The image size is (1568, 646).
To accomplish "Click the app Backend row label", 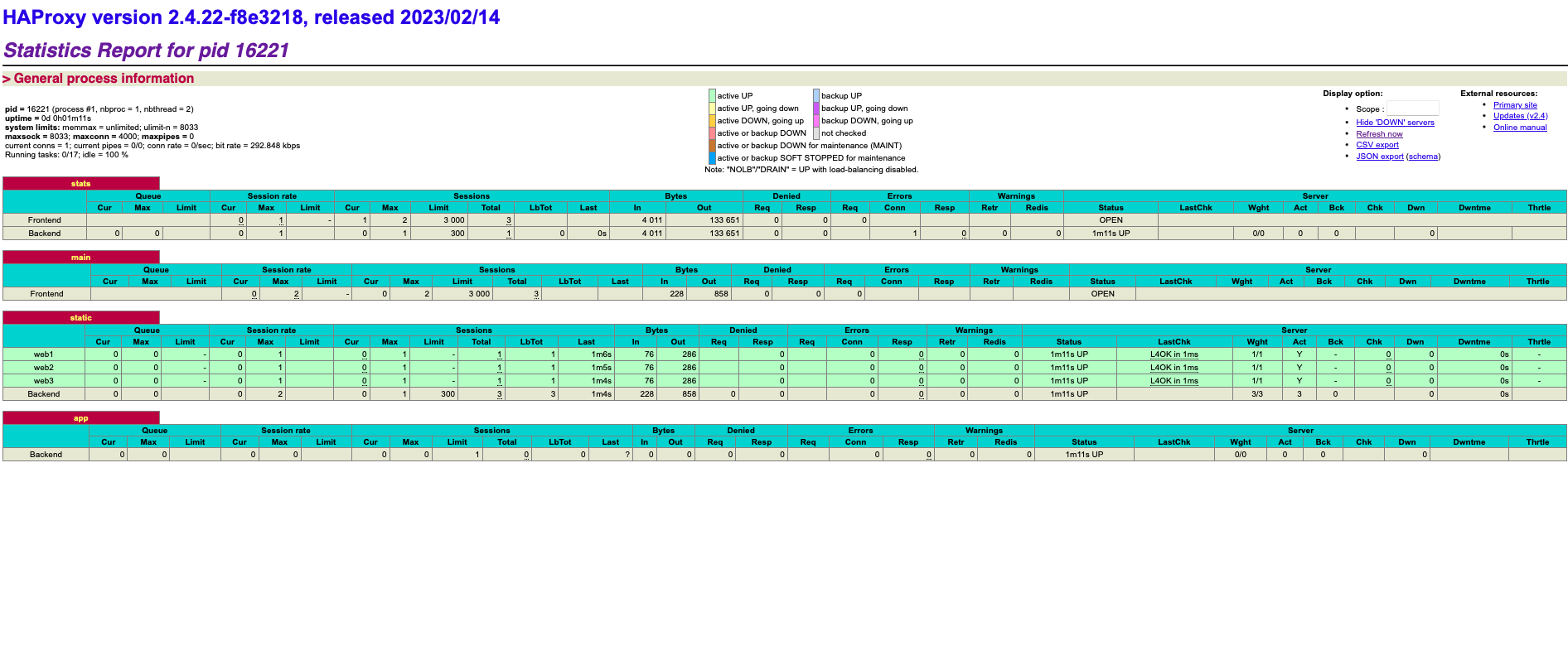I will coord(46,455).
